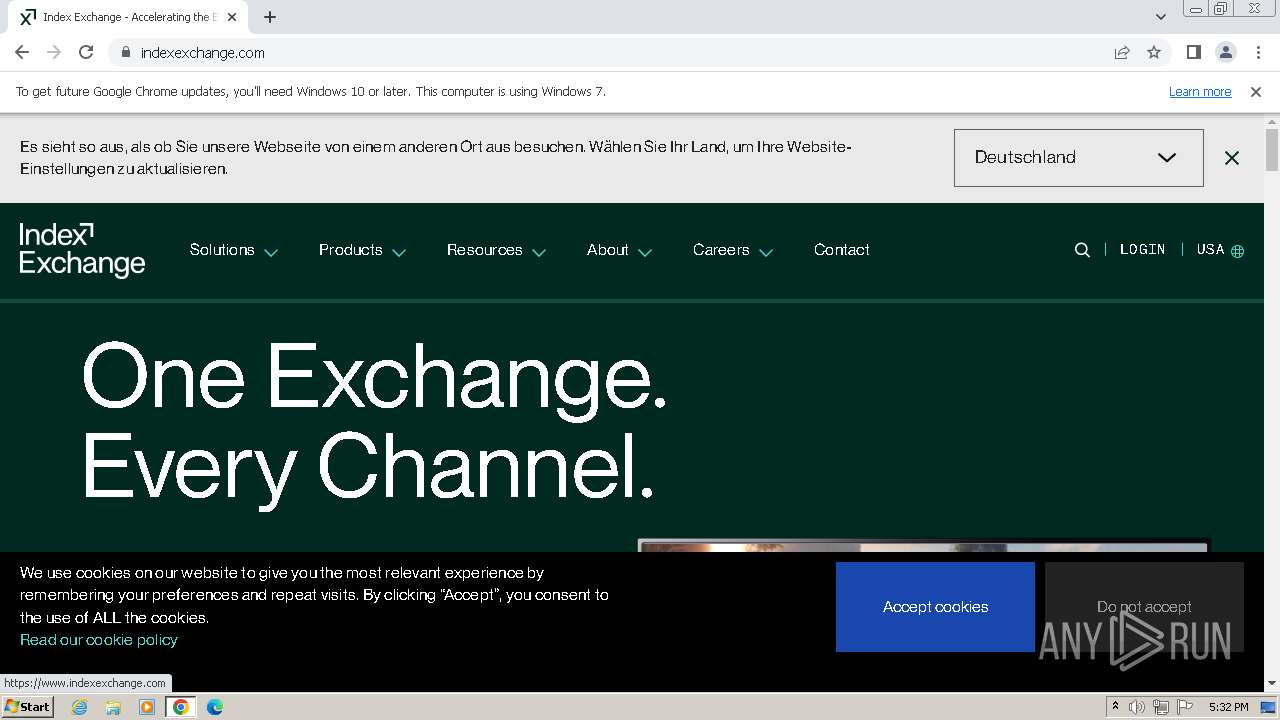Viewport: 1280px width, 720px height.
Task: Expand the Careers navigation menu
Action: pos(733,250)
